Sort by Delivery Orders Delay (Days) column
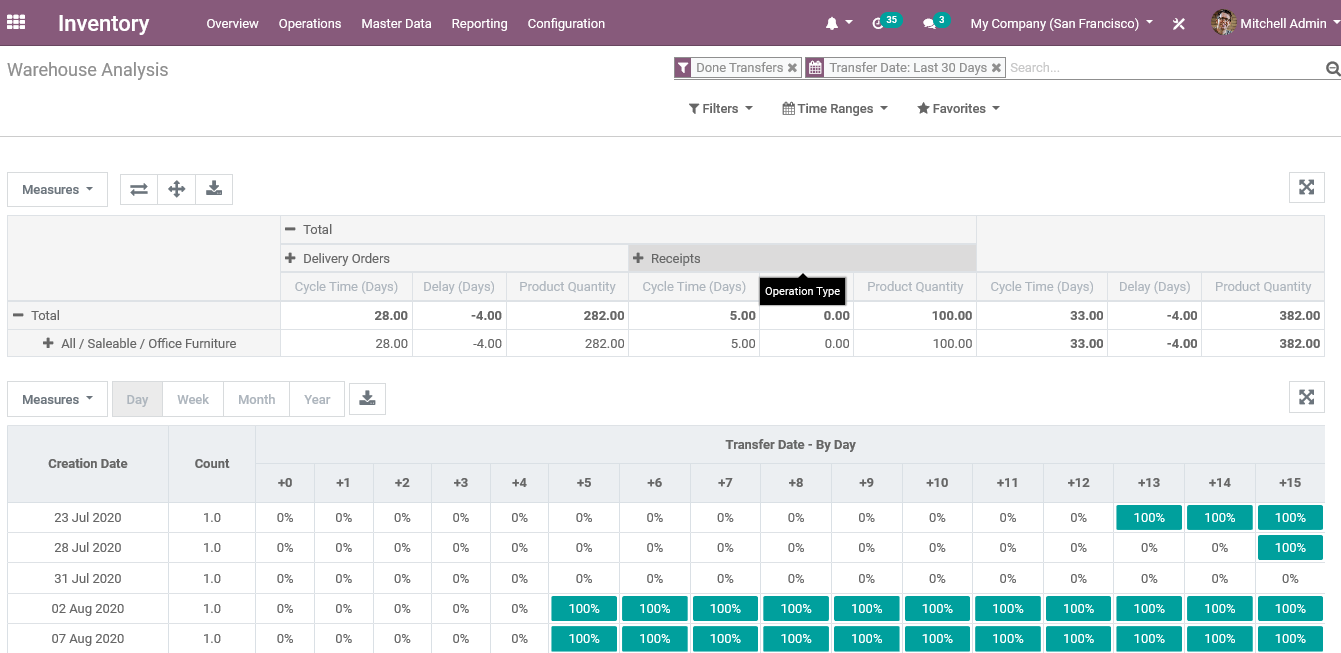 (x=459, y=286)
